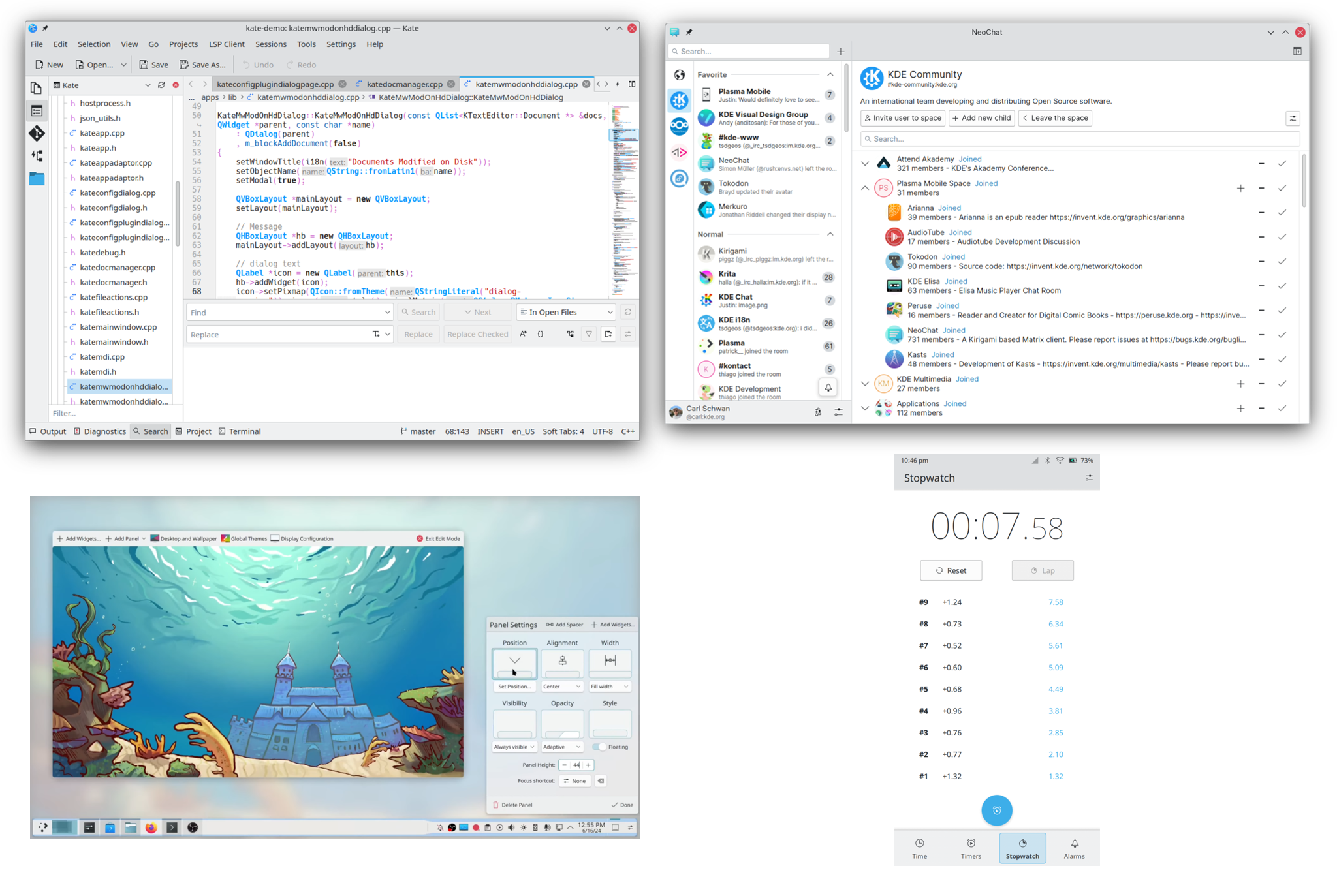Click Firefox icon in Plasma taskbar
This screenshot has width=1337, height=896.
(151, 827)
